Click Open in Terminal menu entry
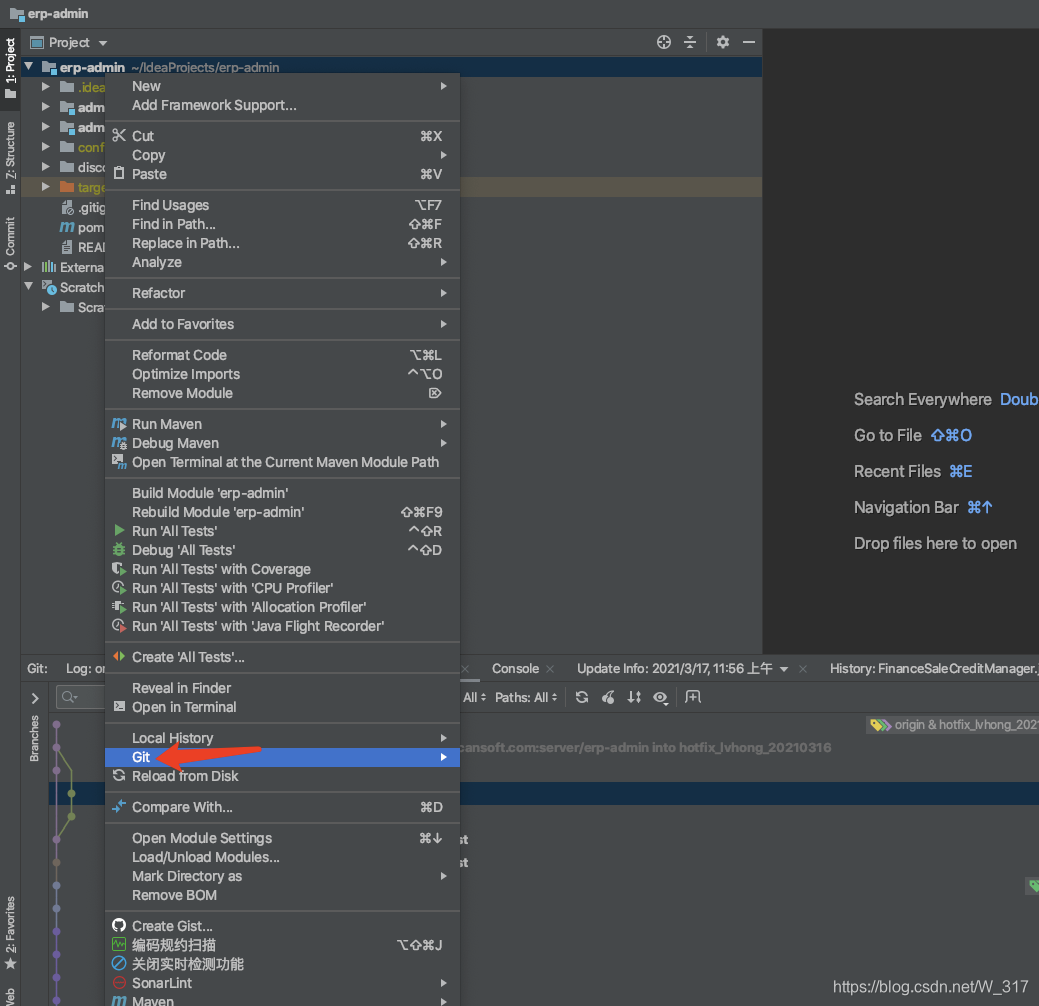 (x=184, y=707)
